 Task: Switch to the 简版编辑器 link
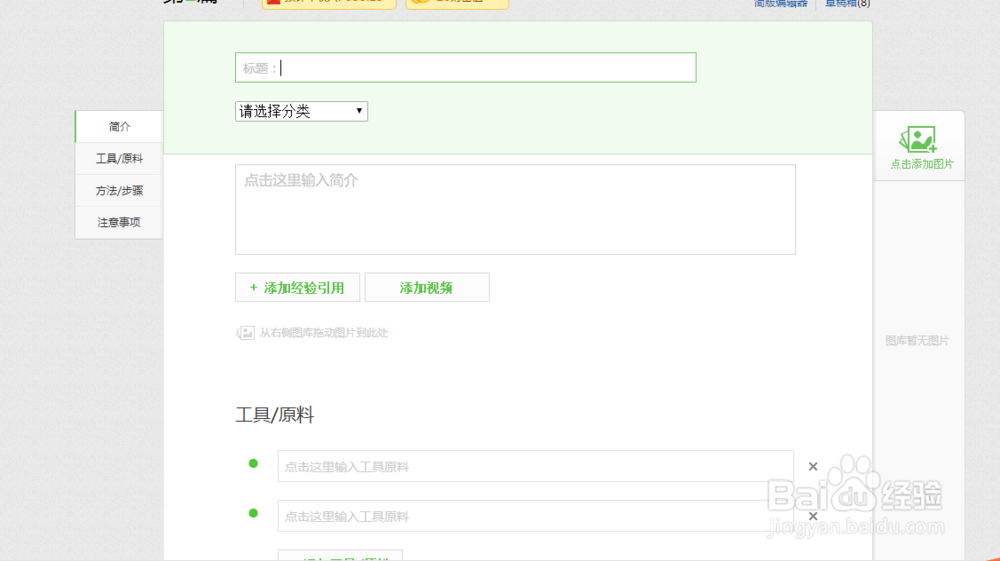(x=781, y=3)
